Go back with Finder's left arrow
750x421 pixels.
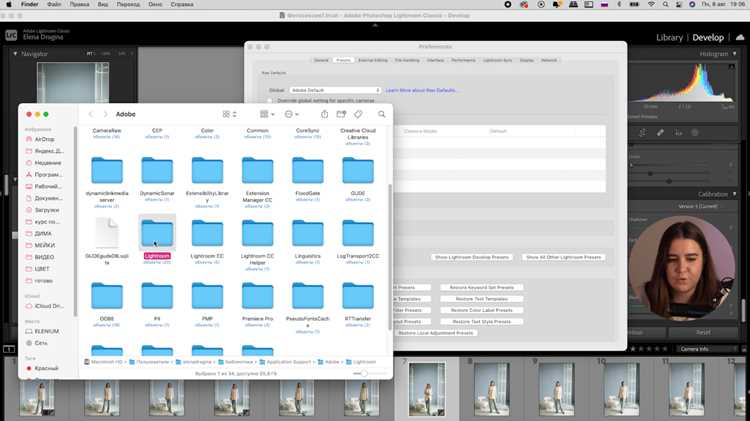(x=91, y=114)
